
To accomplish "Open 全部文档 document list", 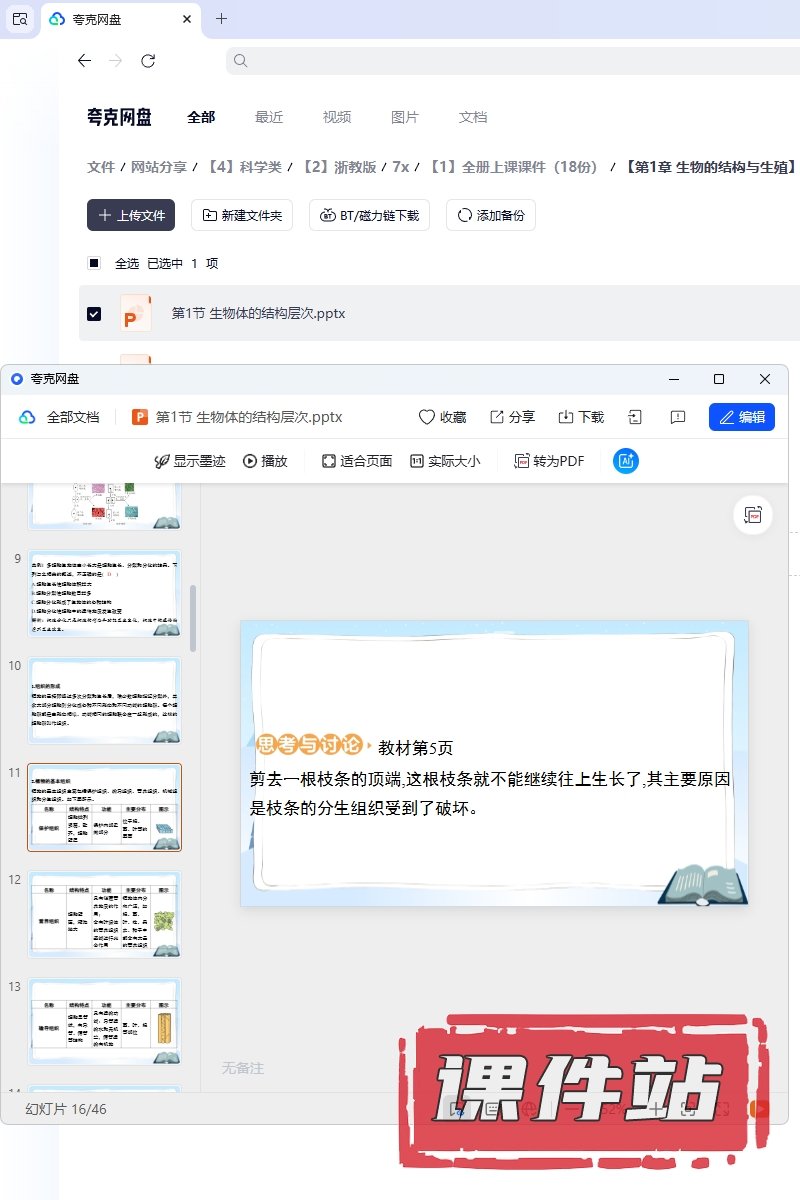I will pyautogui.click(x=60, y=417).
